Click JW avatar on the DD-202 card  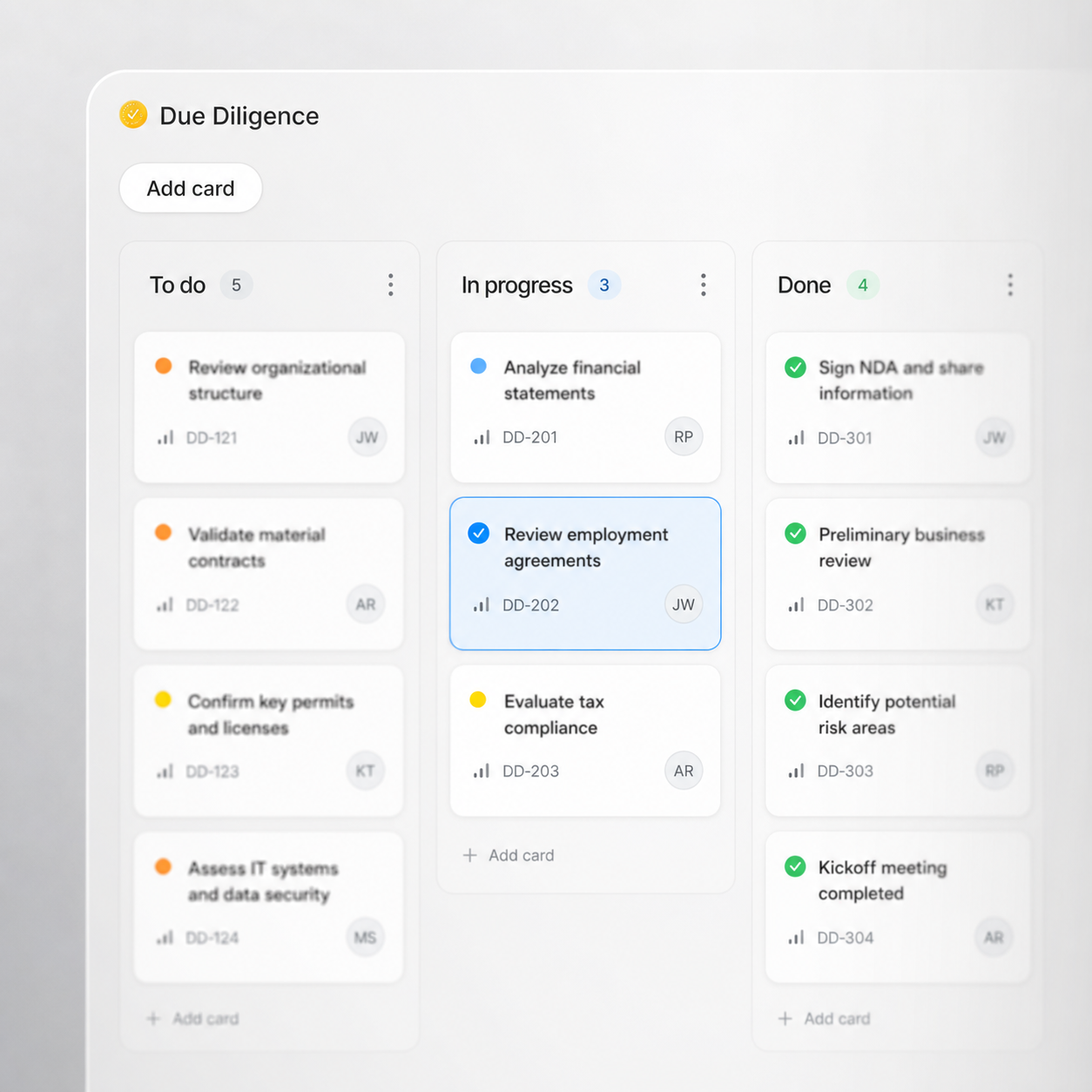pyautogui.click(x=684, y=604)
